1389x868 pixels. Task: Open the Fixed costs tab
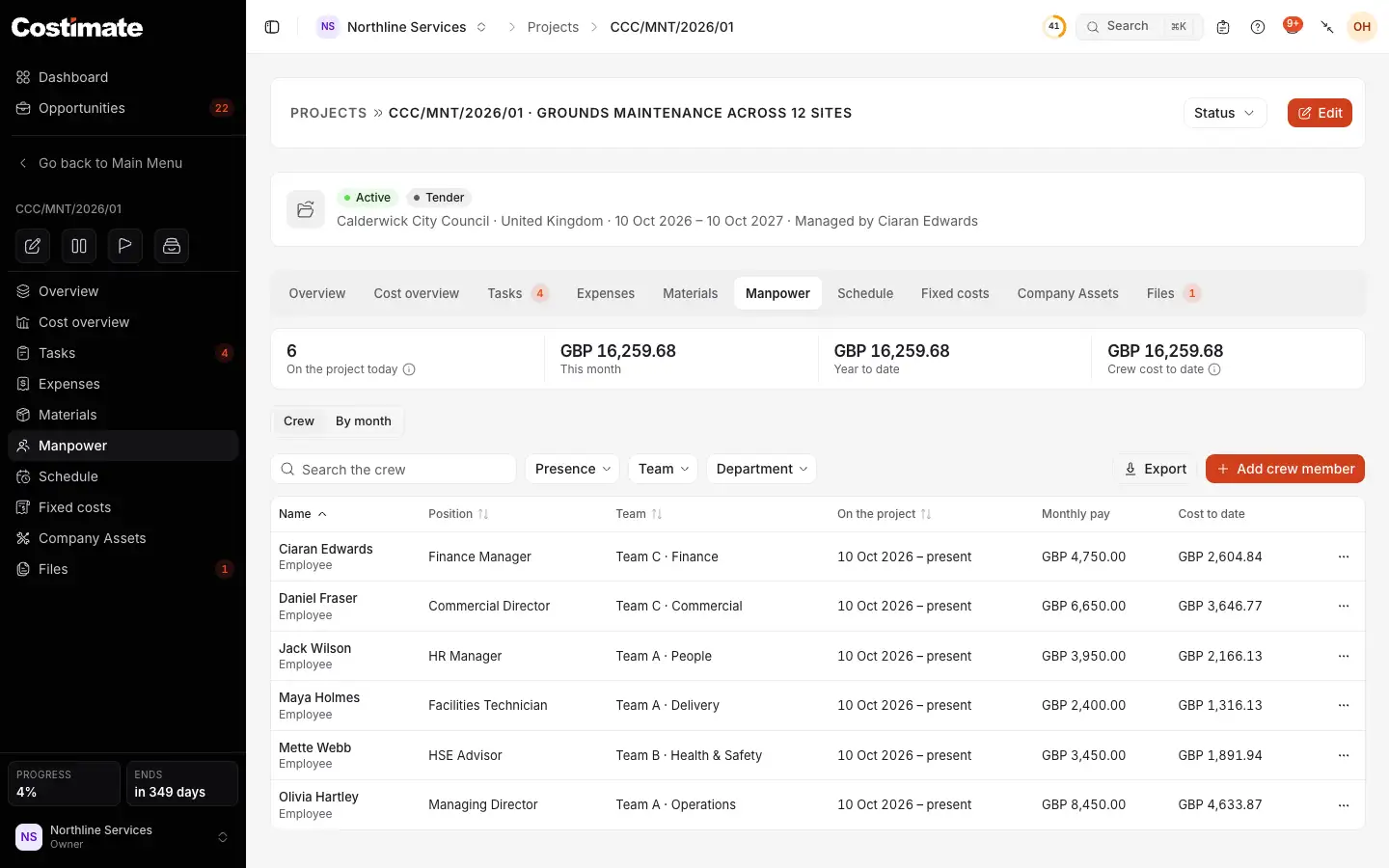955,293
